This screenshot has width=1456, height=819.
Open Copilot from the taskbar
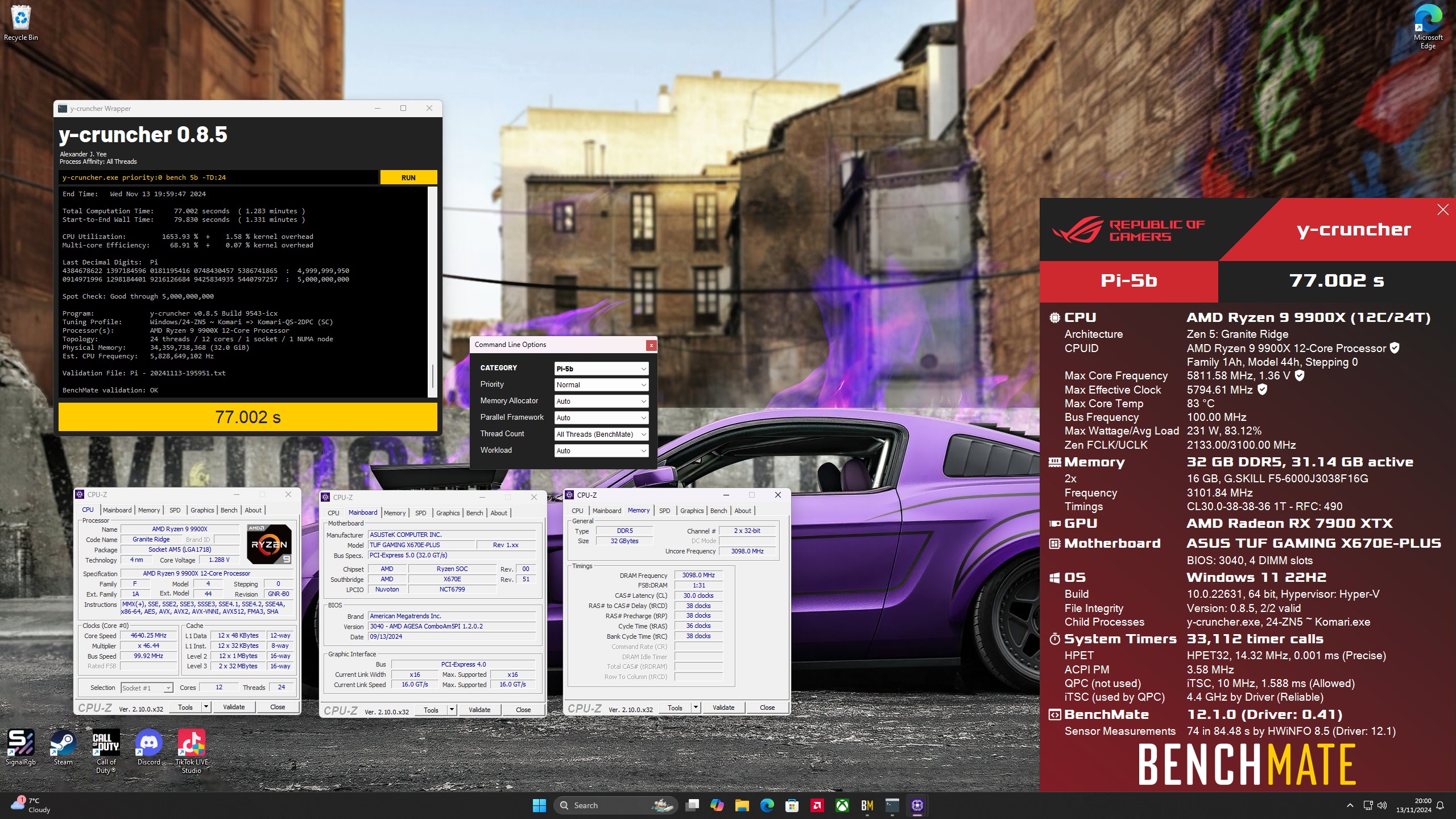717,805
